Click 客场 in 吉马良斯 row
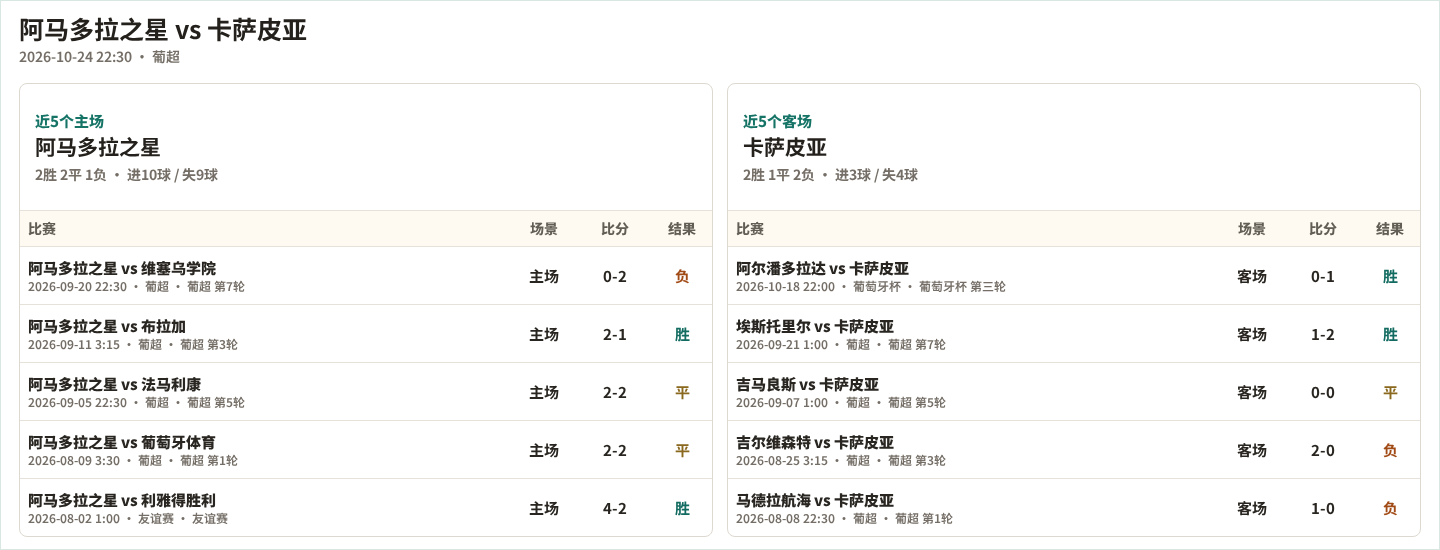Image resolution: width=1440 pixels, height=550 pixels. coord(1252,392)
